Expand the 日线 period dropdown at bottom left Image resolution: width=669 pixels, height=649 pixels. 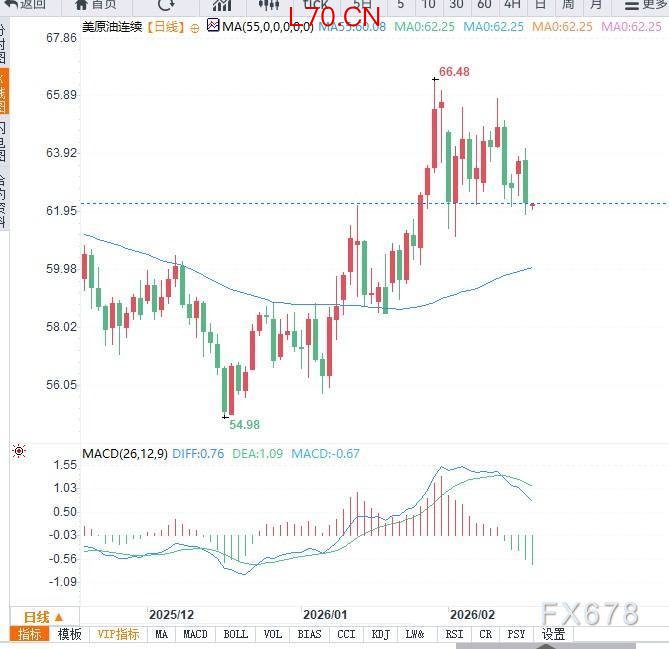pos(43,617)
